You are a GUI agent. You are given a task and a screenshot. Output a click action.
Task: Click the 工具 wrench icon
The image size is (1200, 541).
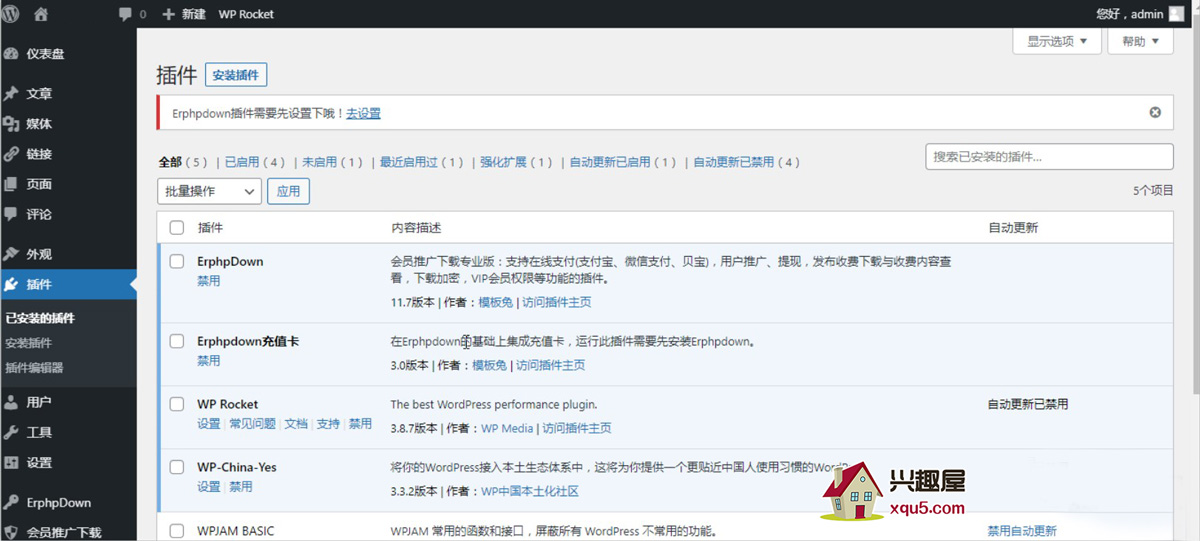11,432
